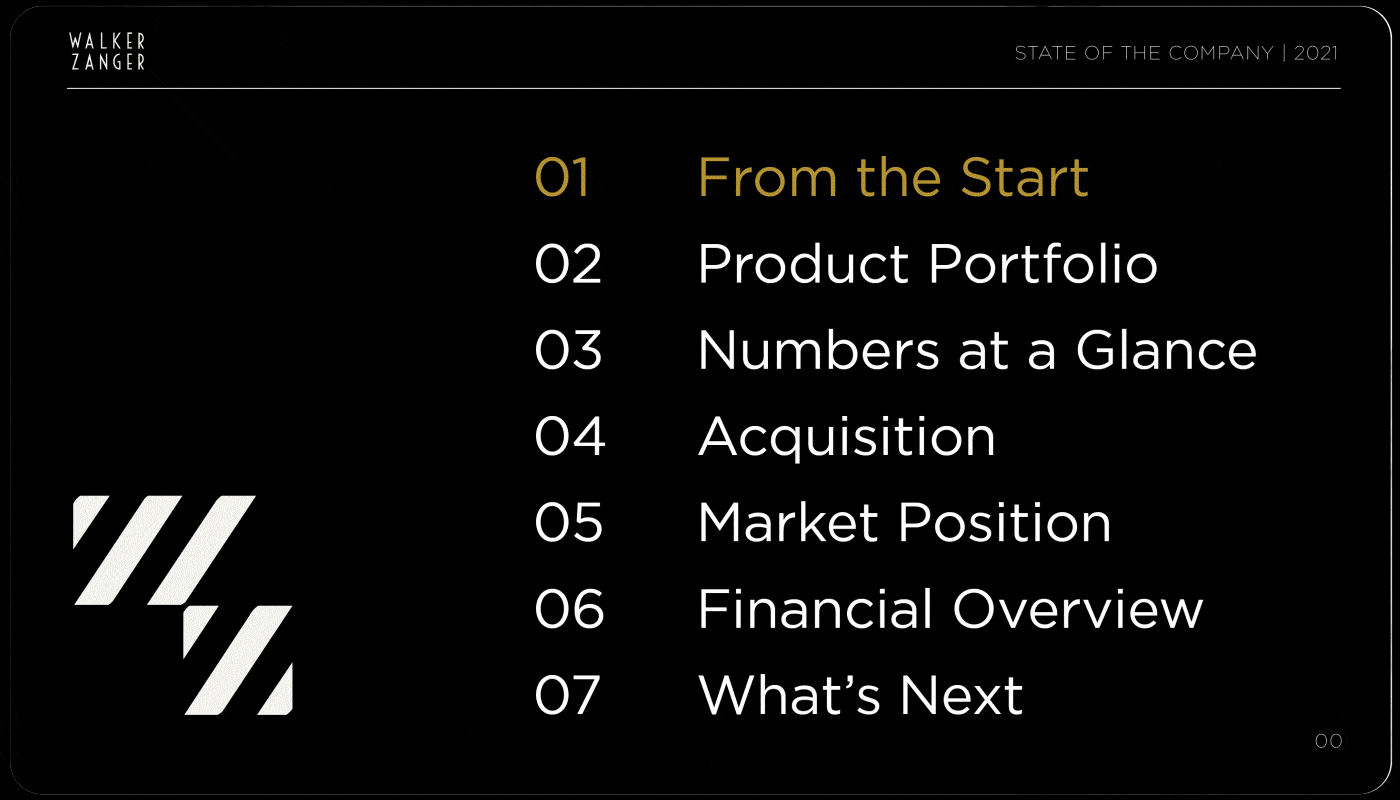Select the 03 section number

pos(568,350)
